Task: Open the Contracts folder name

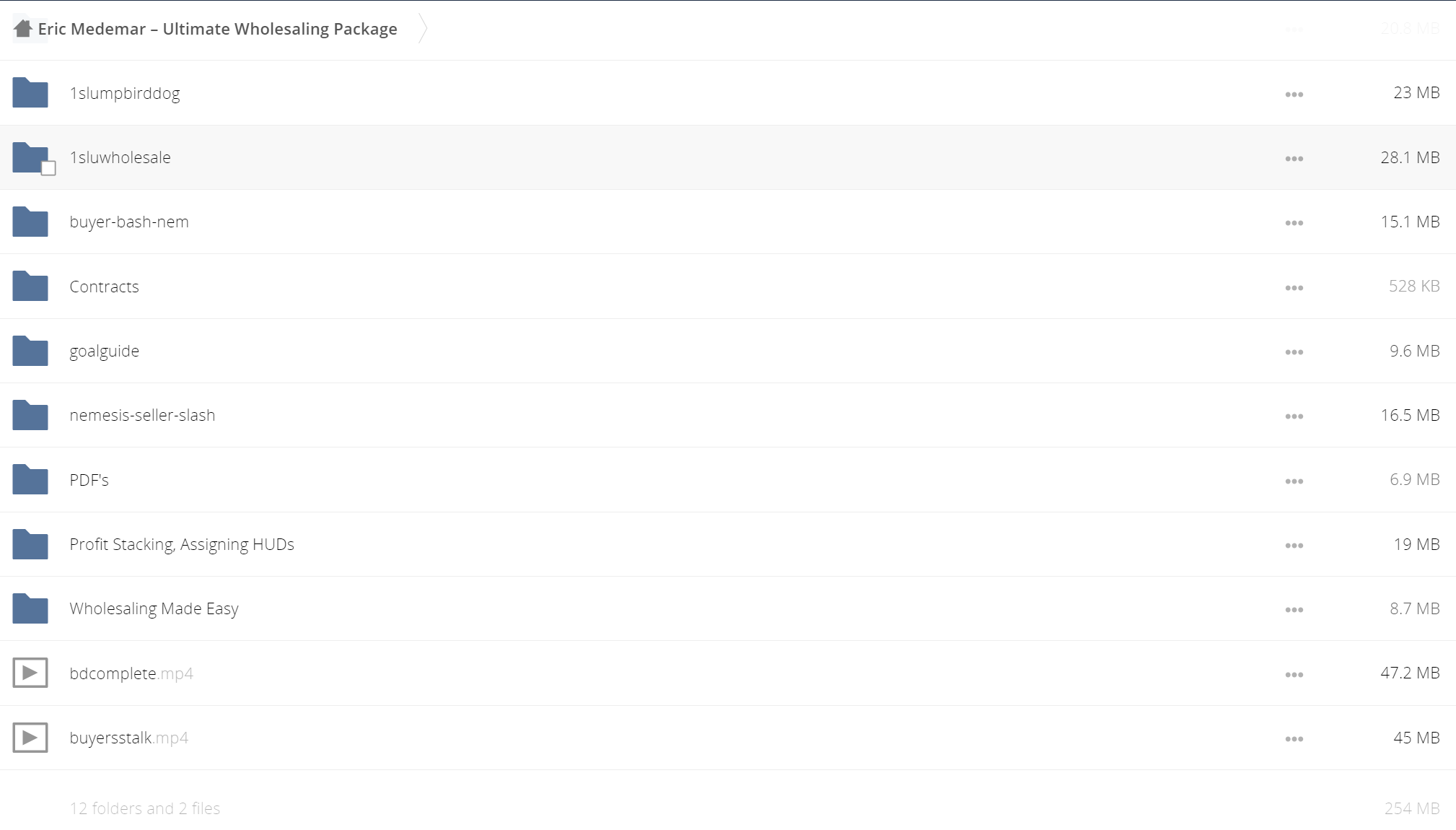Action: [x=104, y=287]
